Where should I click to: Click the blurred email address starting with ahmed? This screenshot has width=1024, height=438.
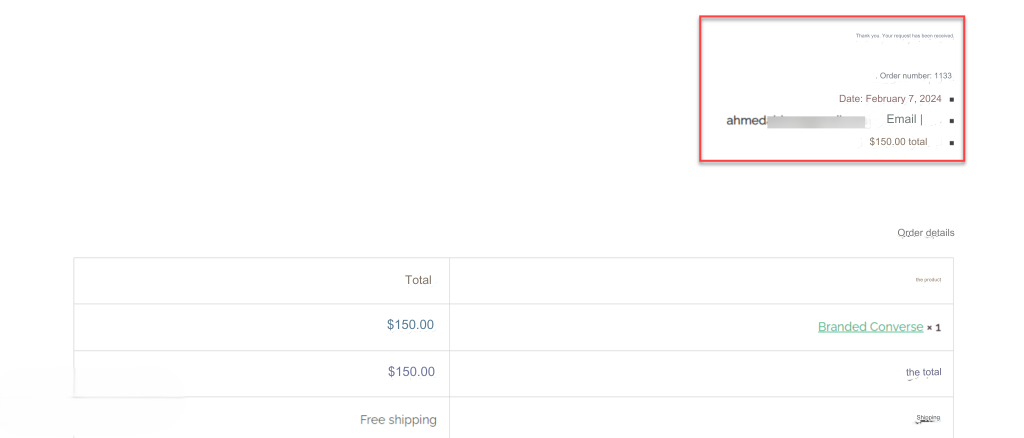click(x=795, y=121)
